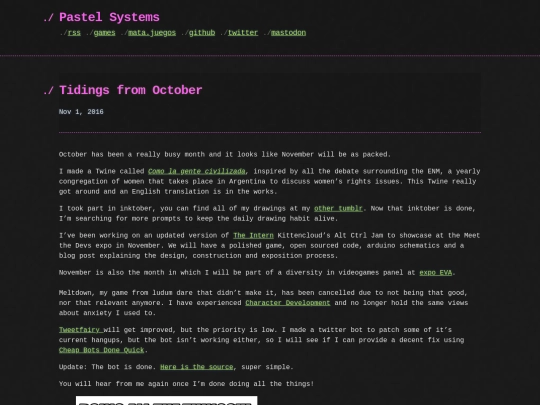Click the Nov 1, 2016 post date
This screenshot has width=540, height=405.
pos(81,112)
